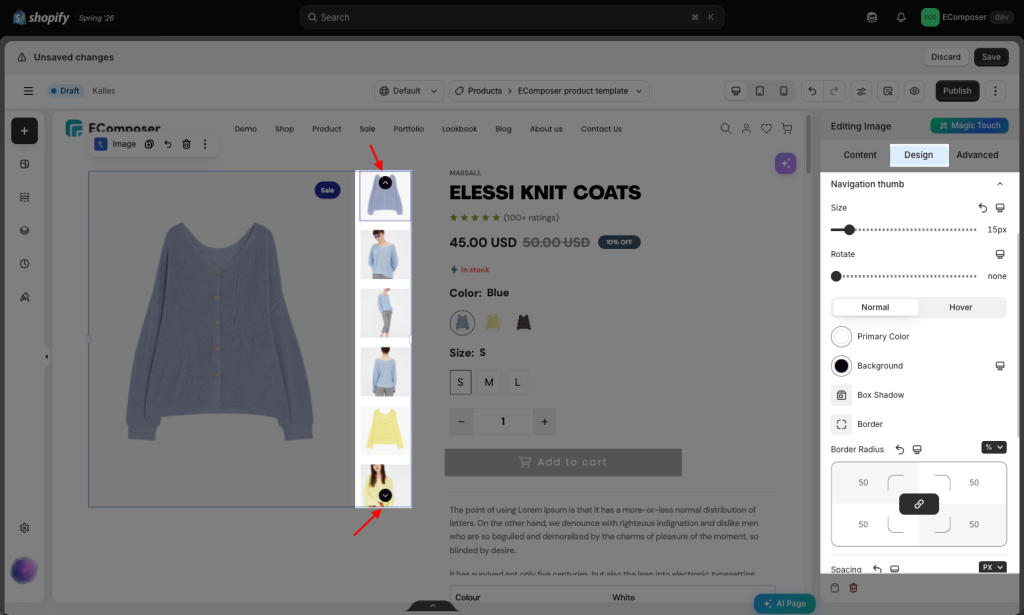Viewport: 1024px width, 615px height.
Task: Open the layout blocks sidebar icon
Action: coord(25,164)
